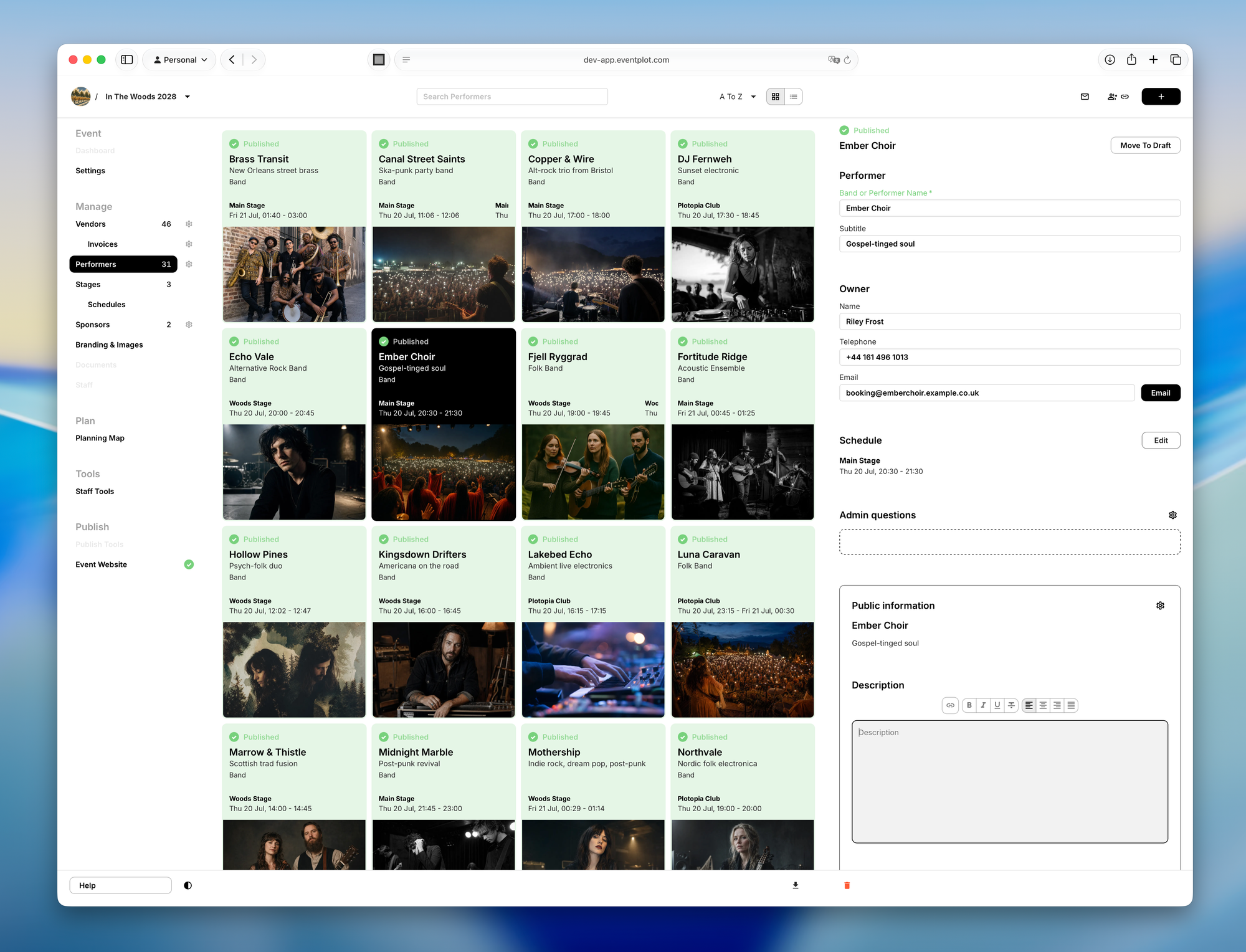1246x952 pixels.
Task: Switch to list view of performers
Action: click(793, 97)
